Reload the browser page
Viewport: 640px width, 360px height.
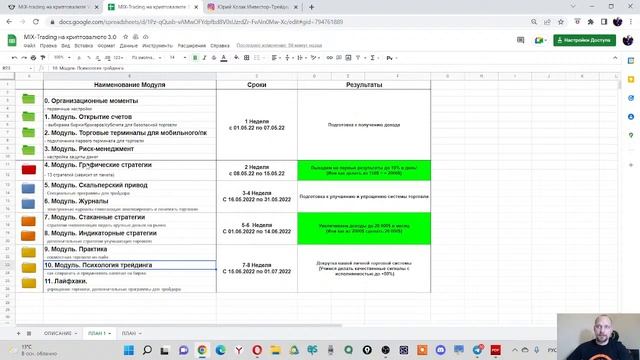[x=36, y=22]
